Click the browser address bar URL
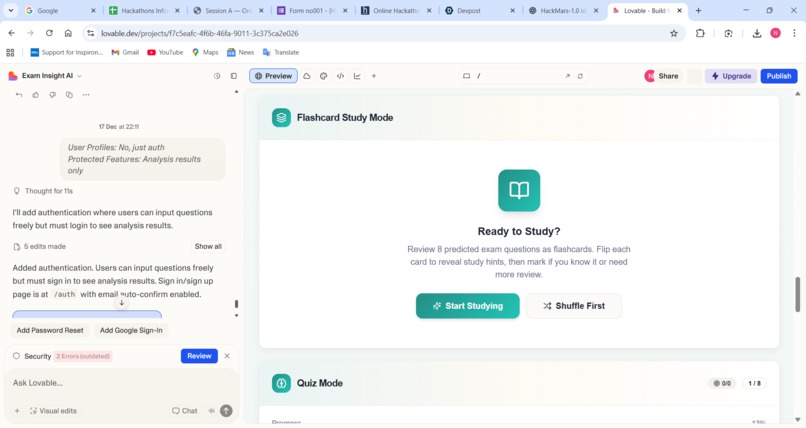 [199, 33]
